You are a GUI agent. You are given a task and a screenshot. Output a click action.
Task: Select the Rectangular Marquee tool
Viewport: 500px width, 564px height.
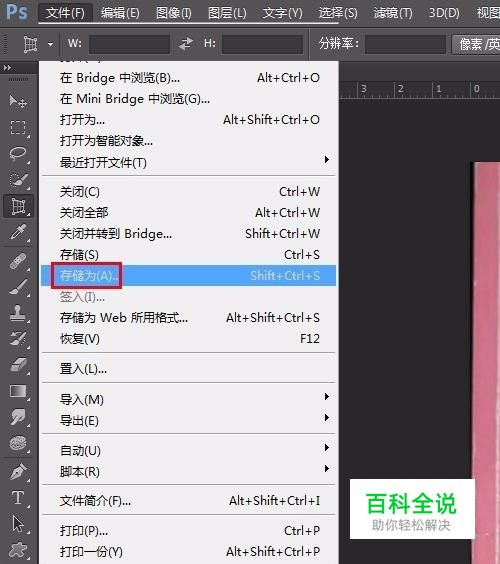pos(17,127)
